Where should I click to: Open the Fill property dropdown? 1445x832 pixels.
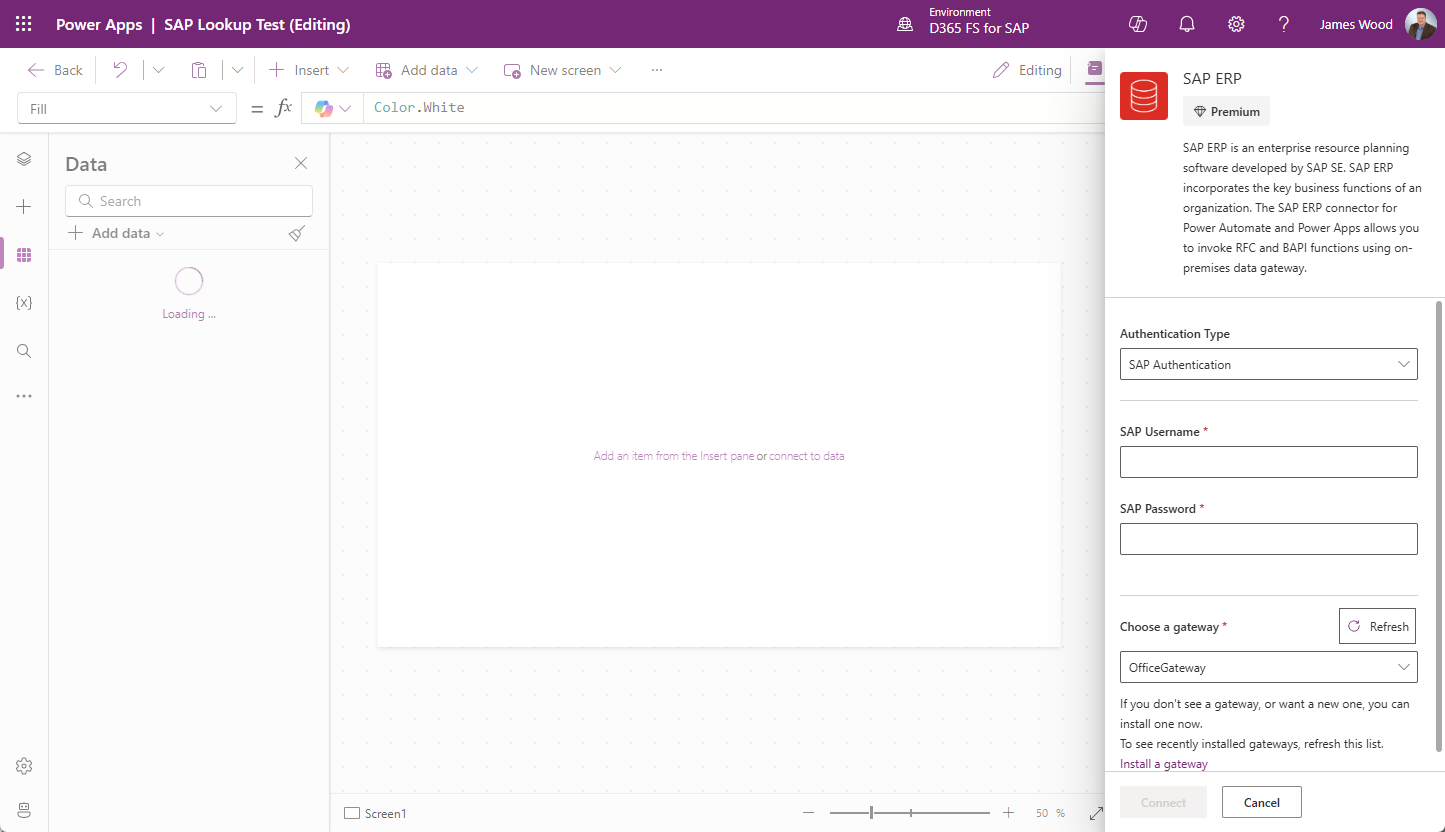coord(127,108)
